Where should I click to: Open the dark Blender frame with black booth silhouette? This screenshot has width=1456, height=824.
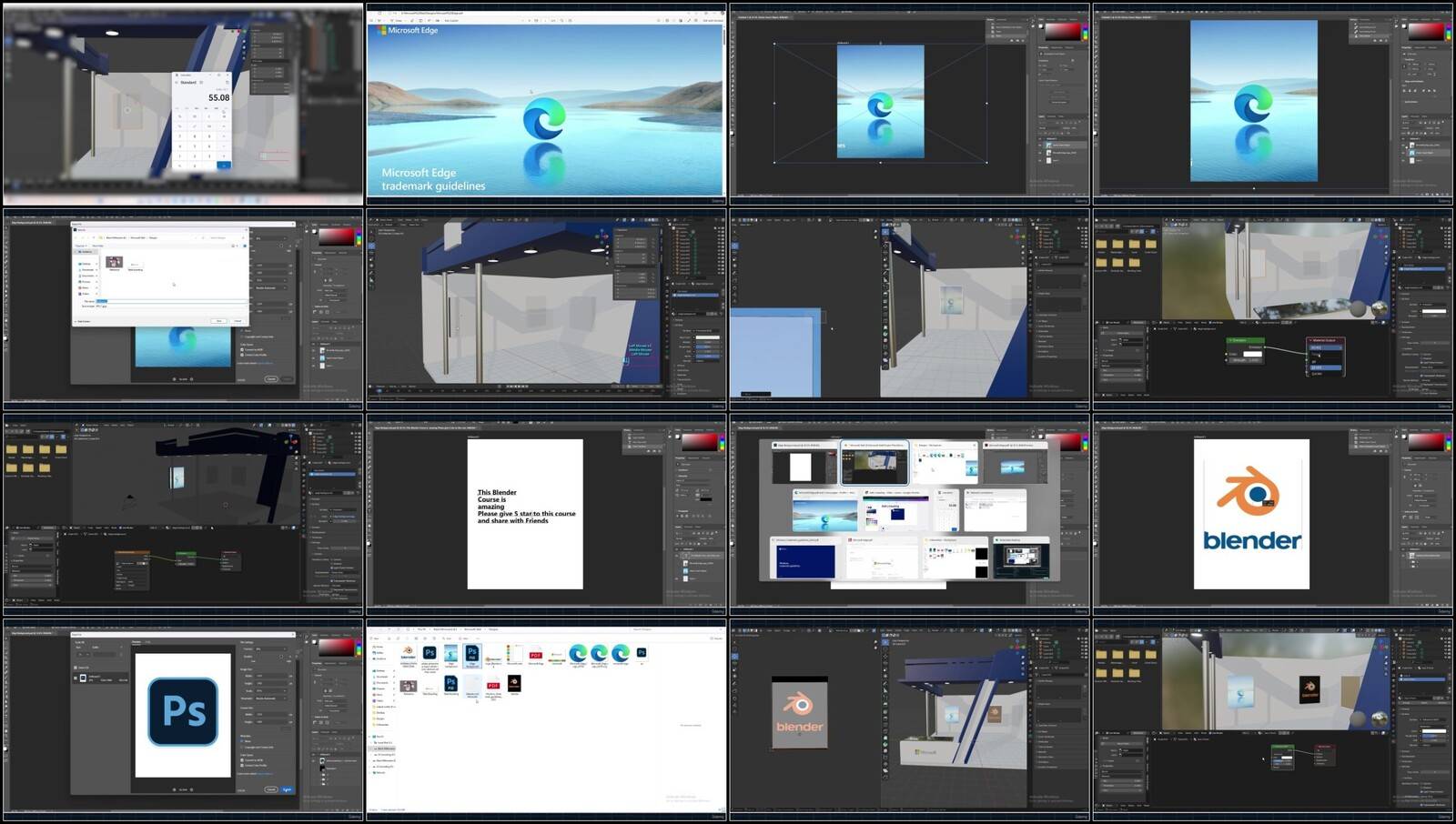183,515
